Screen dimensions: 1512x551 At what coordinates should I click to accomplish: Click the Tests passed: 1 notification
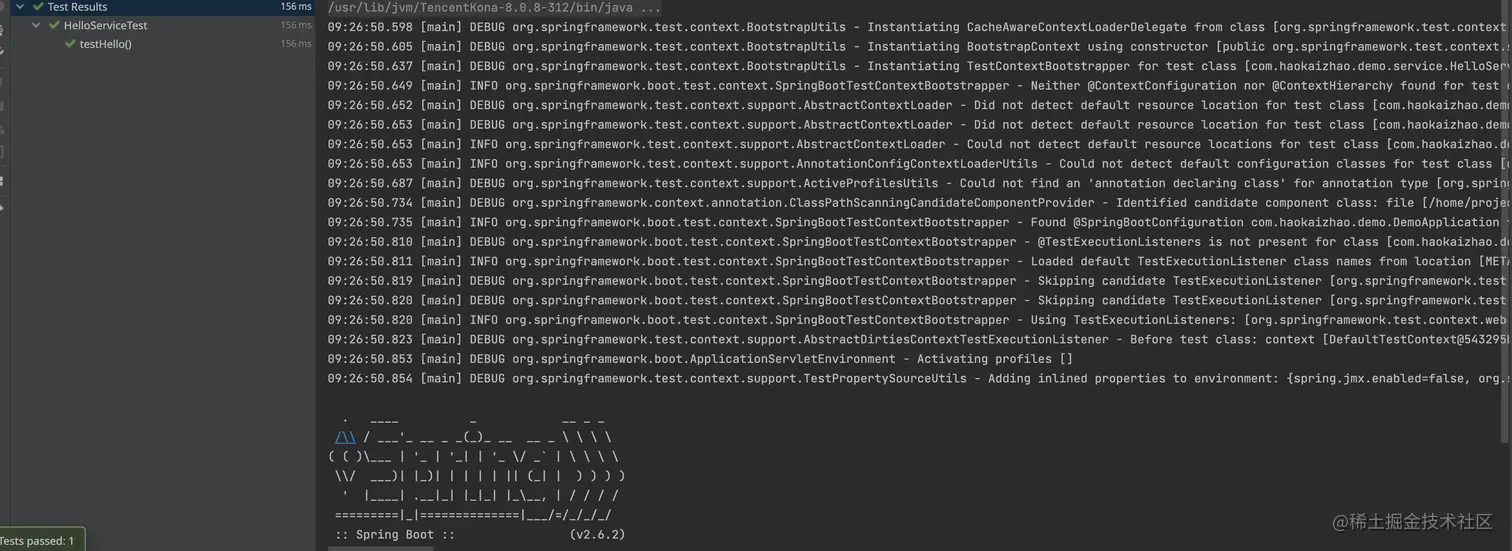pyautogui.click(x=38, y=541)
